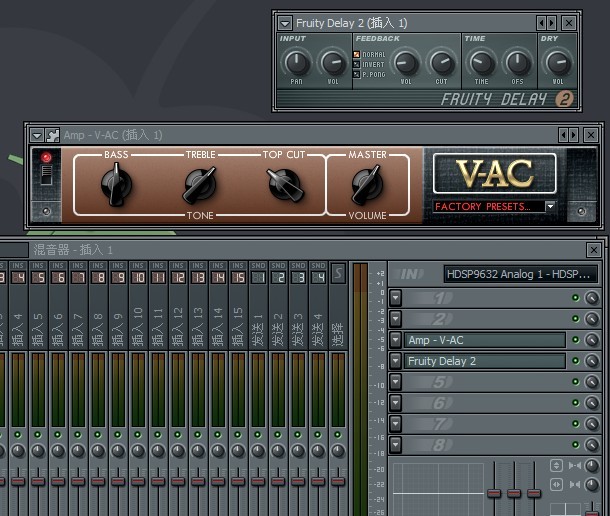This screenshot has height=516, width=610.
Task: Click the MASTER volume knob on V-AC
Action: click(x=366, y=184)
